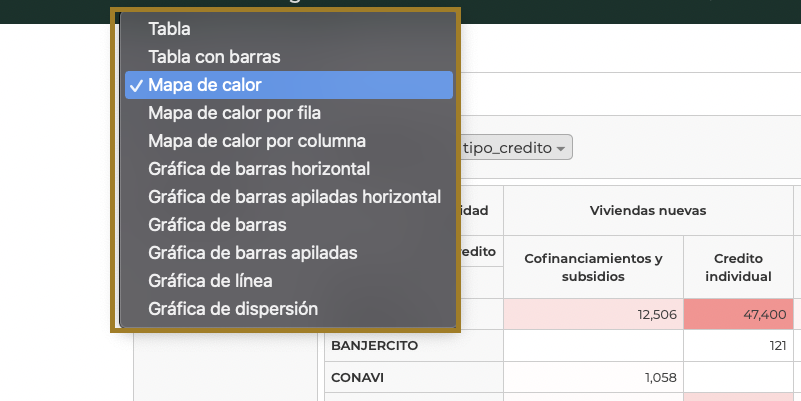Select Gráfica de barras apiladas horizontal

coord(294,196)
